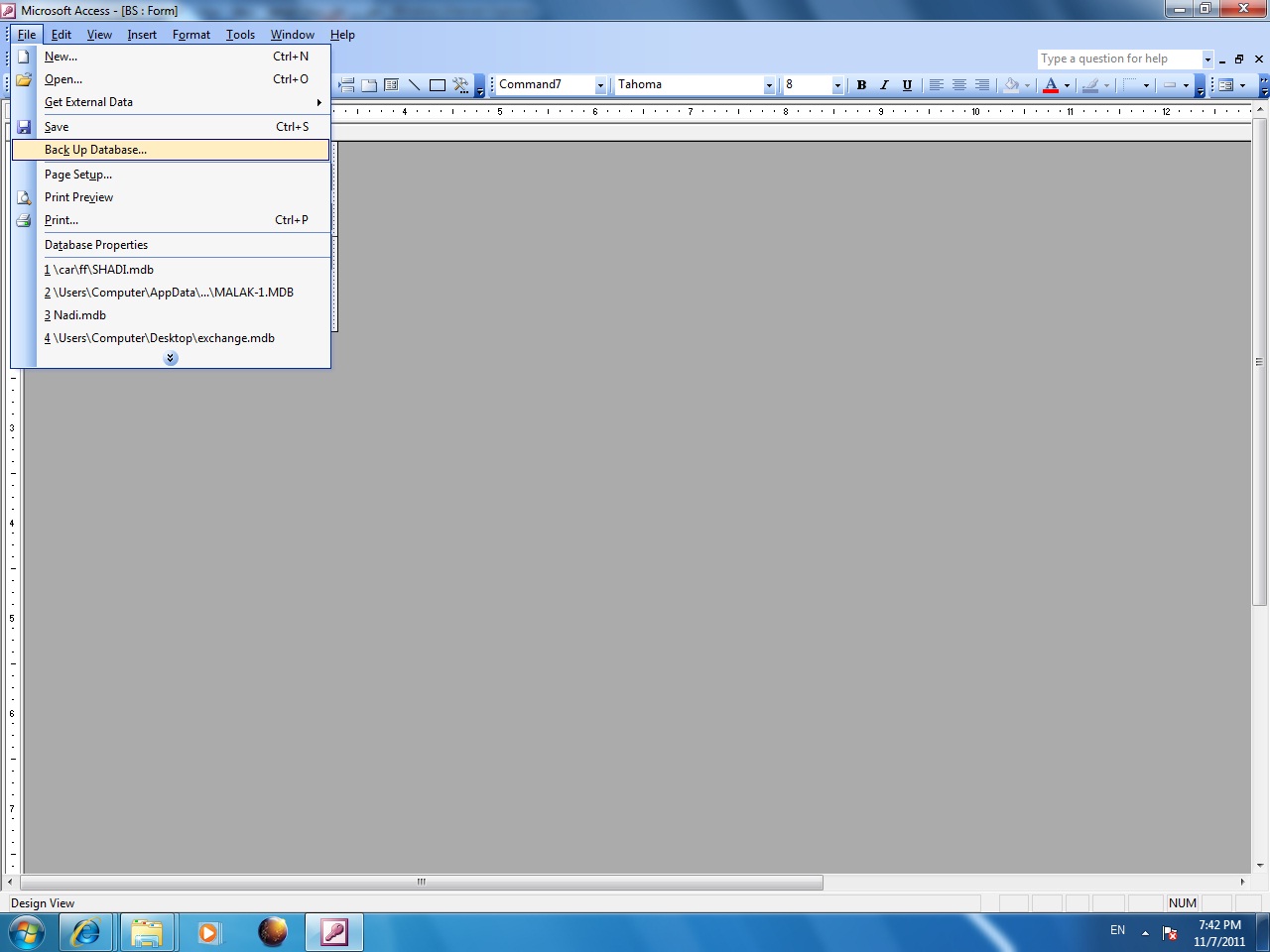Screen dimensions: 1270x952
Task: Select the Rectangle tool in the toolbox
Action: pos(437,85)
